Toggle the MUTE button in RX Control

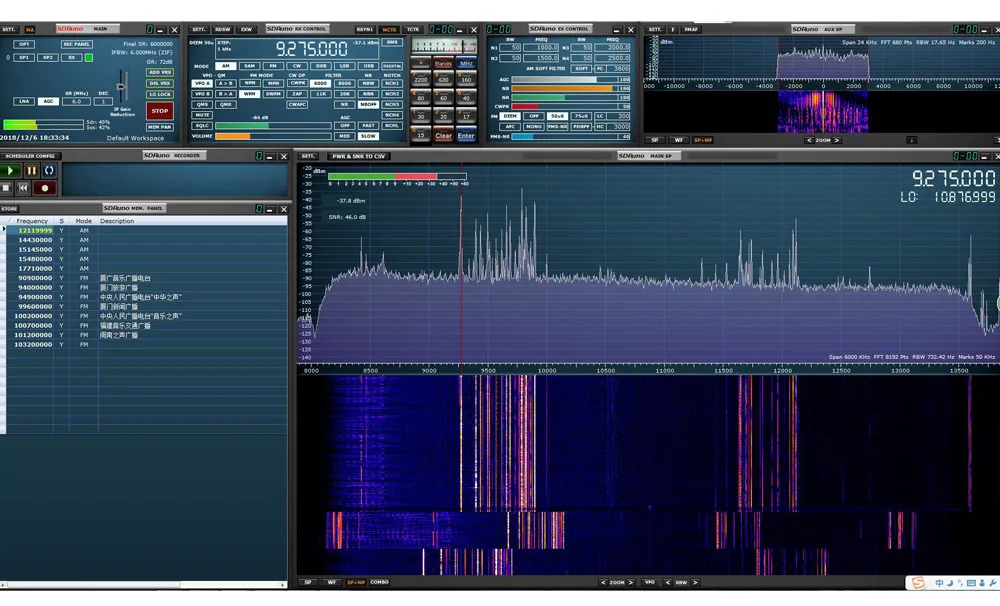[203, 114]
